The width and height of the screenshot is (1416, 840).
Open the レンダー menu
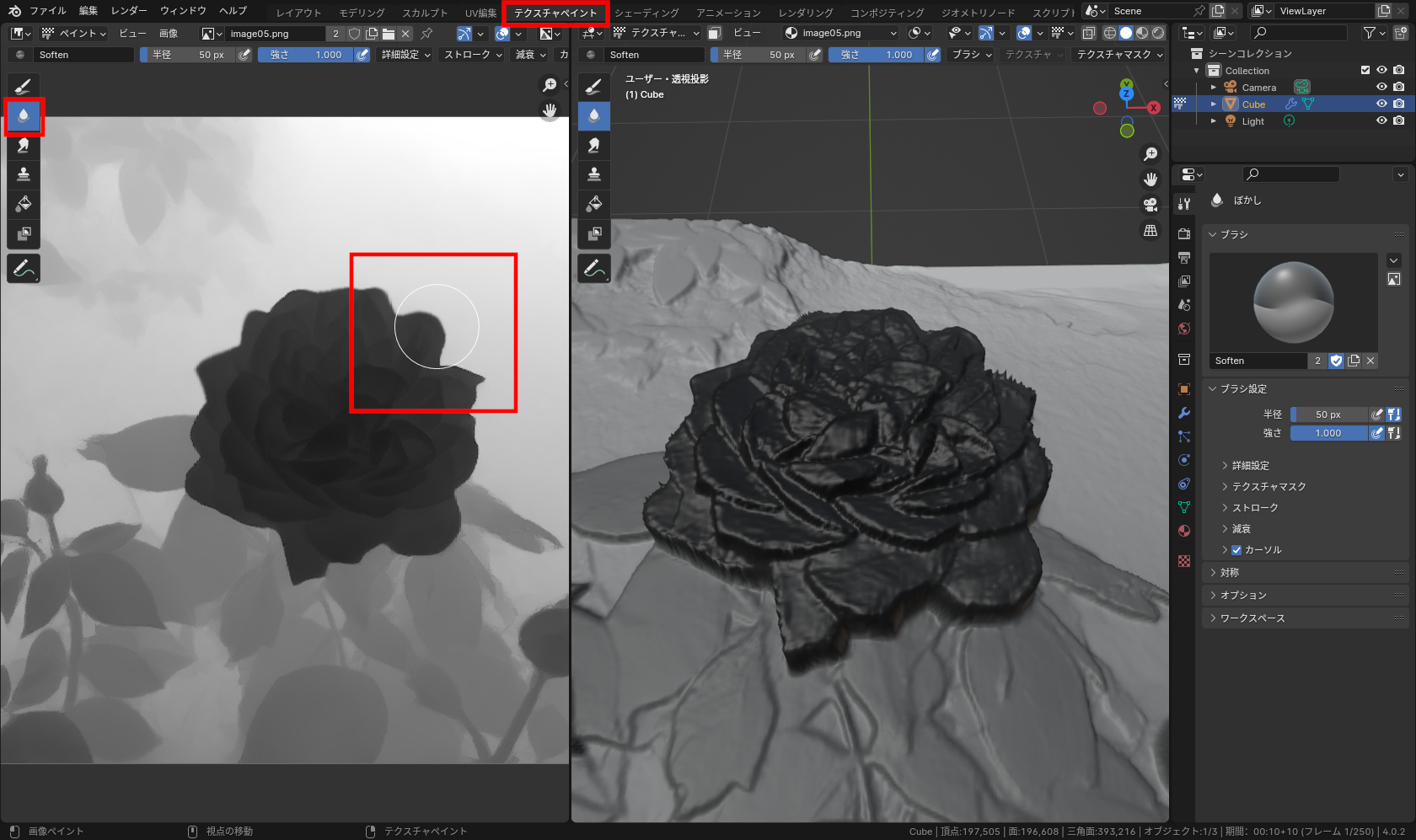pyautogui.click(x=129, y=11)
